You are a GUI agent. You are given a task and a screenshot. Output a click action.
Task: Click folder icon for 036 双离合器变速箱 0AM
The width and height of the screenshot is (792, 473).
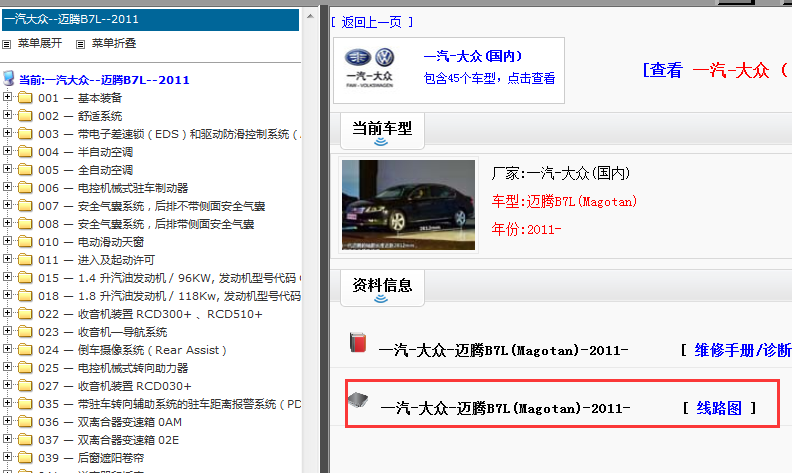(25, 421)
